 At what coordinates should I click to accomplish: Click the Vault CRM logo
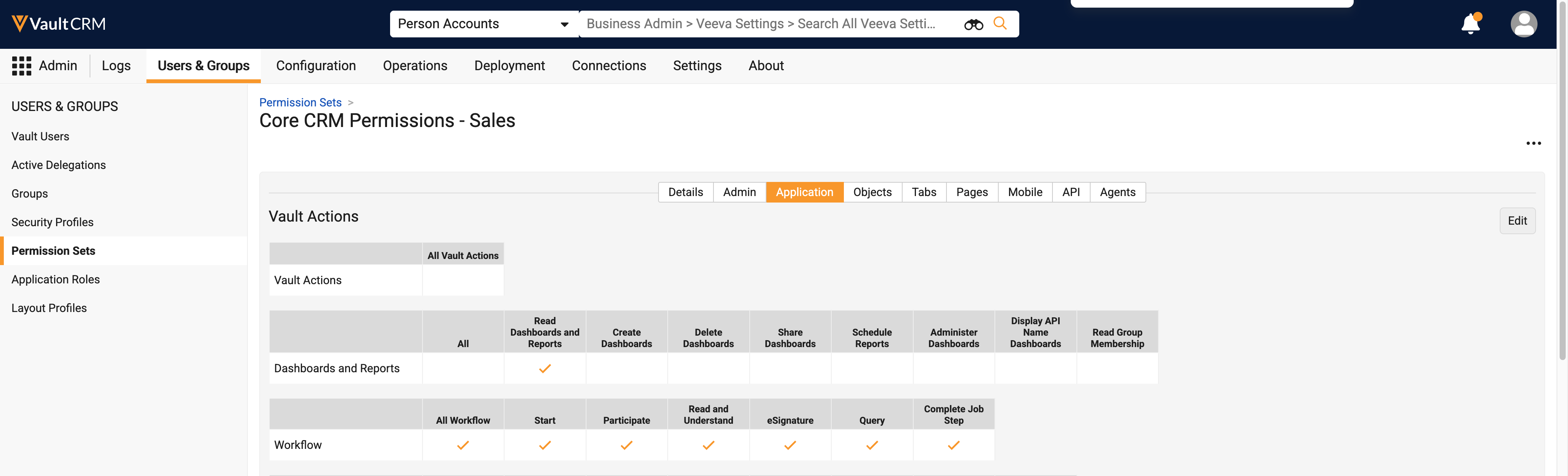pos(58,24)
